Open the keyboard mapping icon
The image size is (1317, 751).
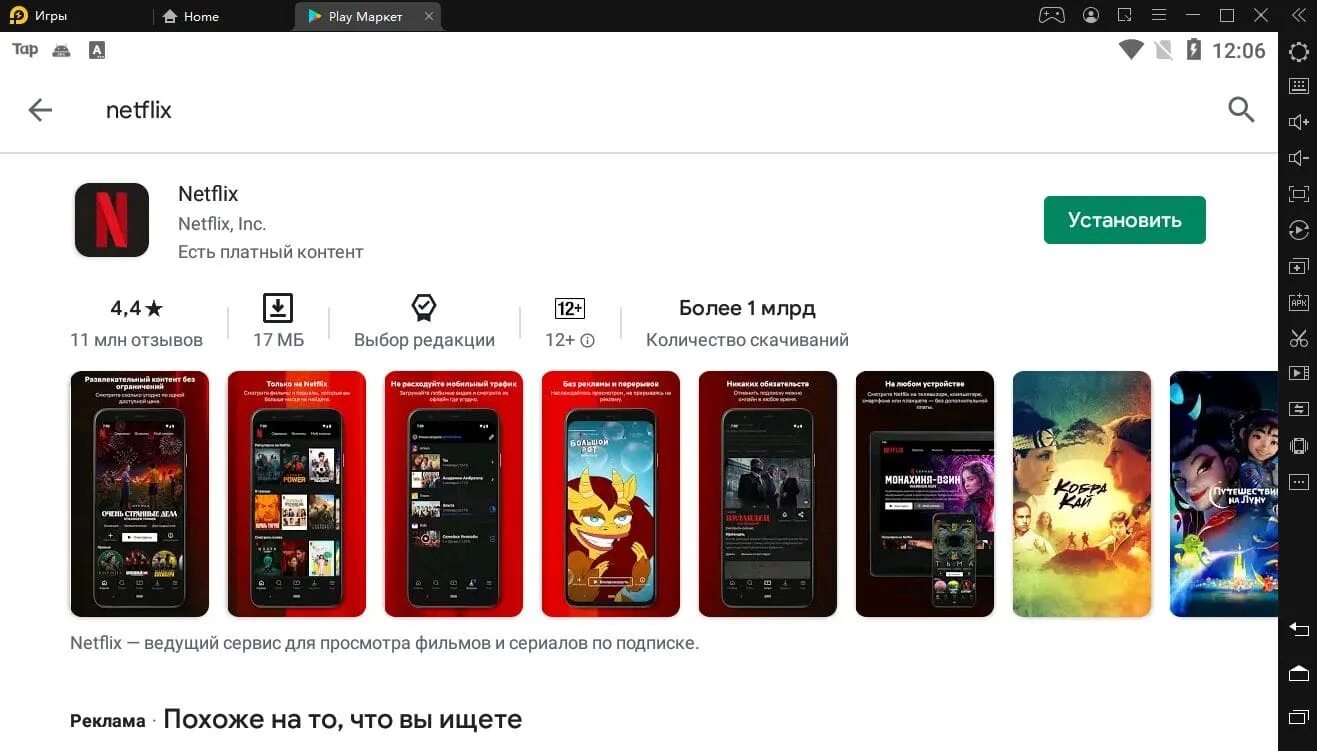1298,86
